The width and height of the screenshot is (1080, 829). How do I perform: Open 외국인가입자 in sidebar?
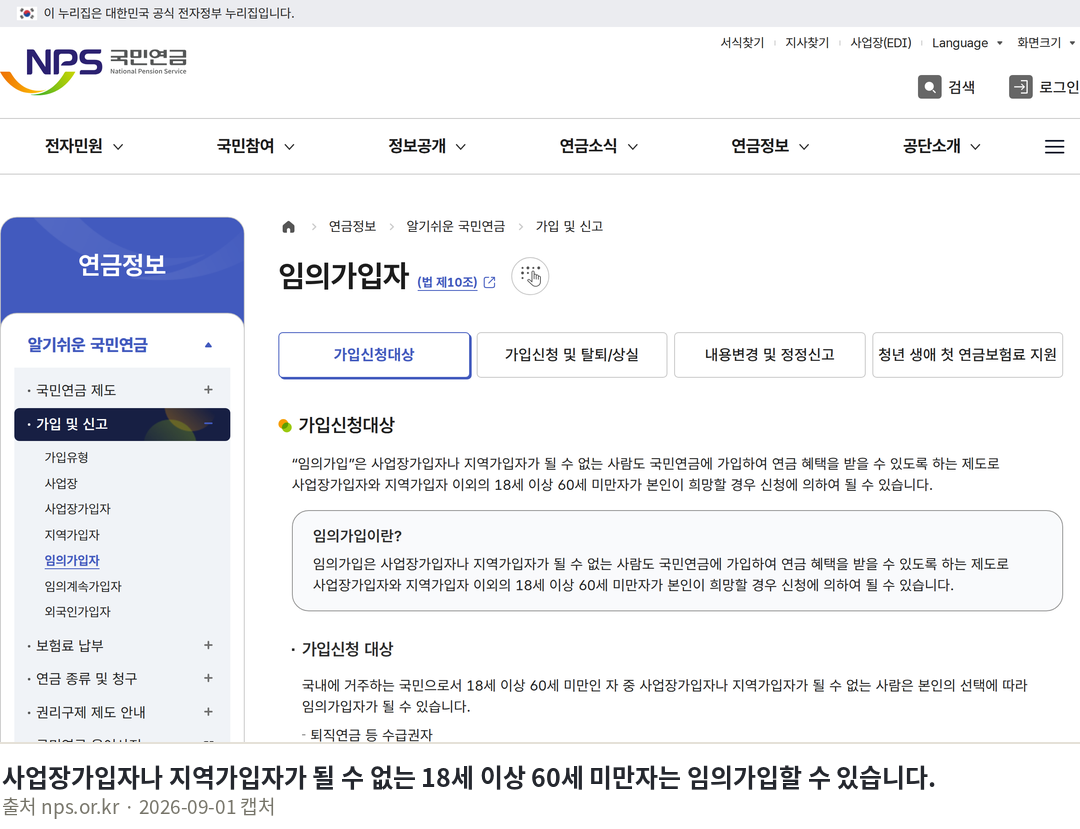pyautogui.click(x=77, y=611)
